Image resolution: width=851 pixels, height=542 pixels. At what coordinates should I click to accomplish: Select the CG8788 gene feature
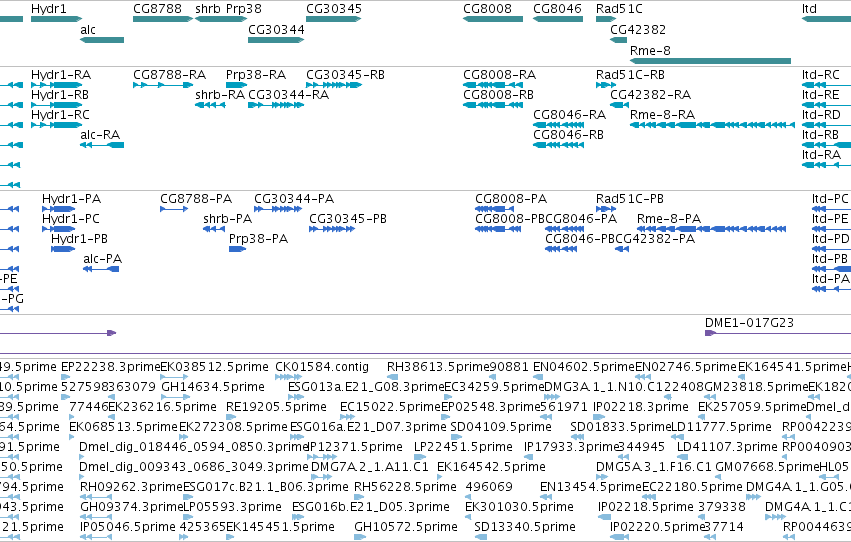coord(163,19)
